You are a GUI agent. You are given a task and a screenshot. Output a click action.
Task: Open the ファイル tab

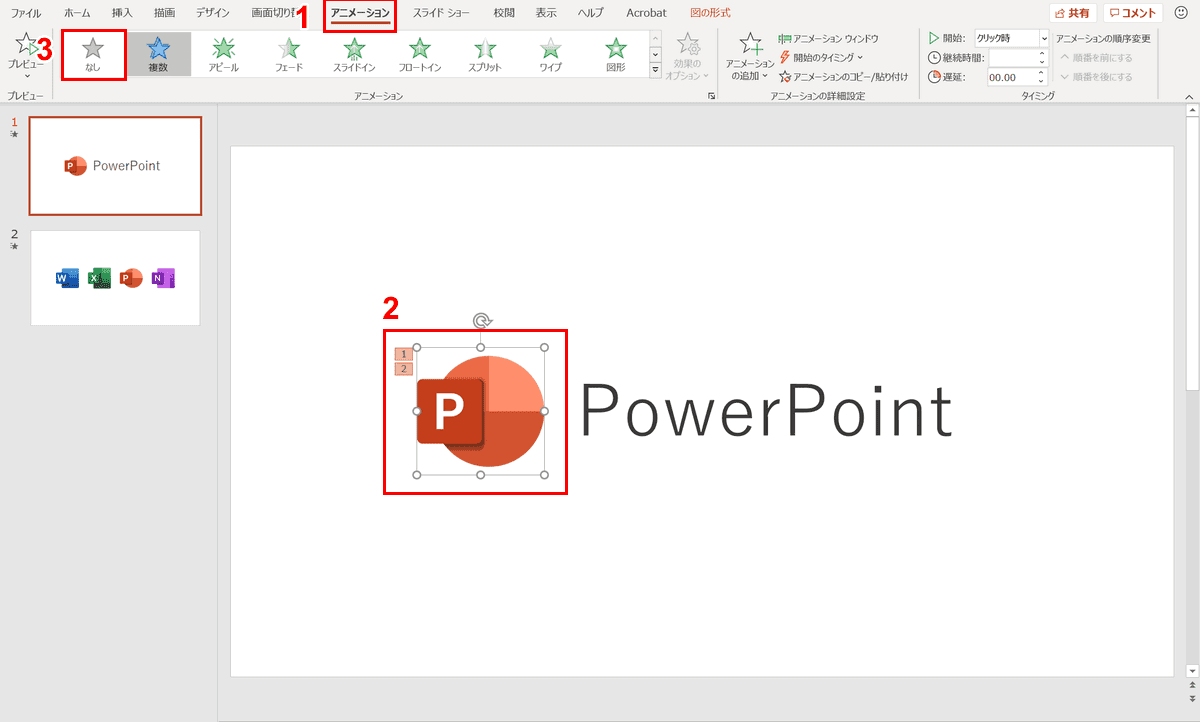26,13
